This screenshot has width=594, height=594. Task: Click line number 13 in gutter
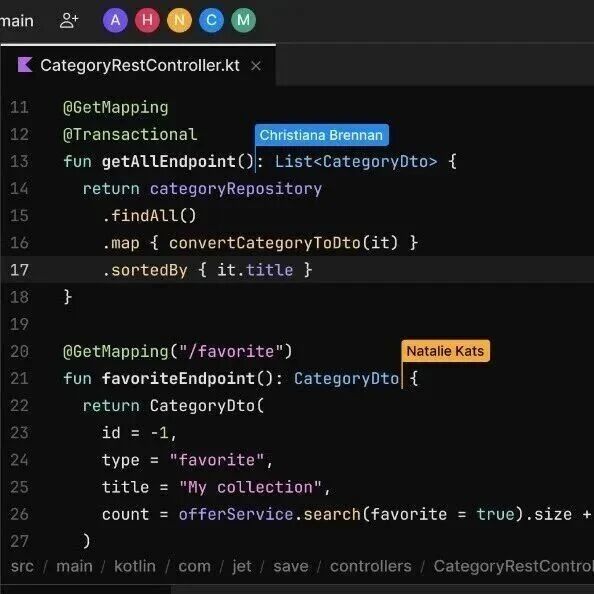click(x=20, y=161)
